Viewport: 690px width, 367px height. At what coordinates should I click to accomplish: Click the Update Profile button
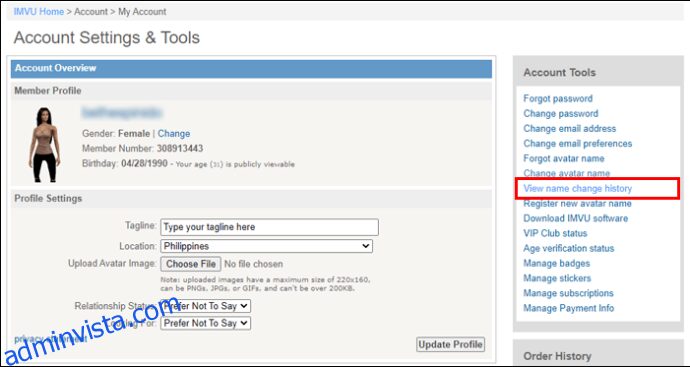click(x=450, y=345)
